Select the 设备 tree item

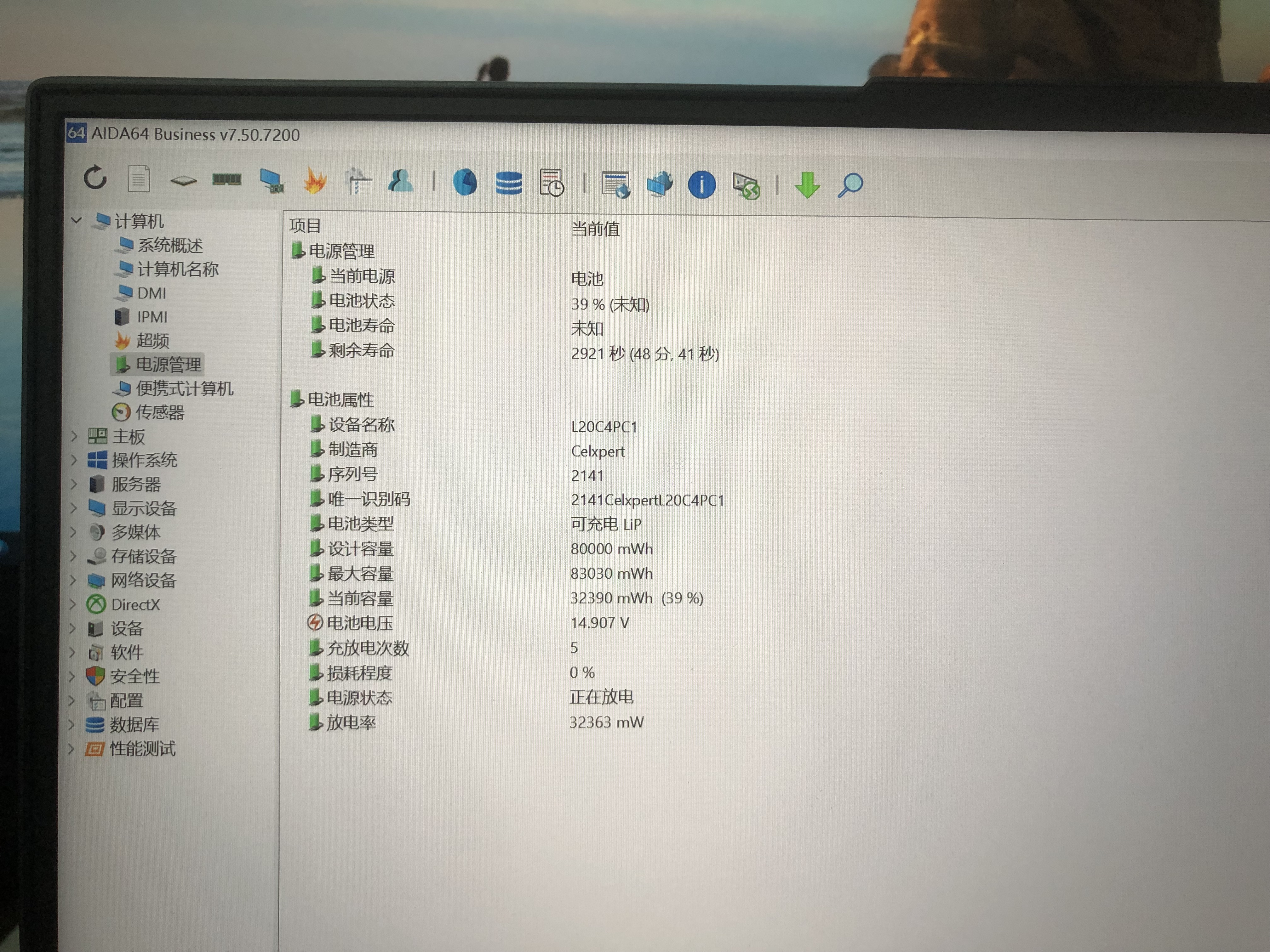(x=115, y=628)
